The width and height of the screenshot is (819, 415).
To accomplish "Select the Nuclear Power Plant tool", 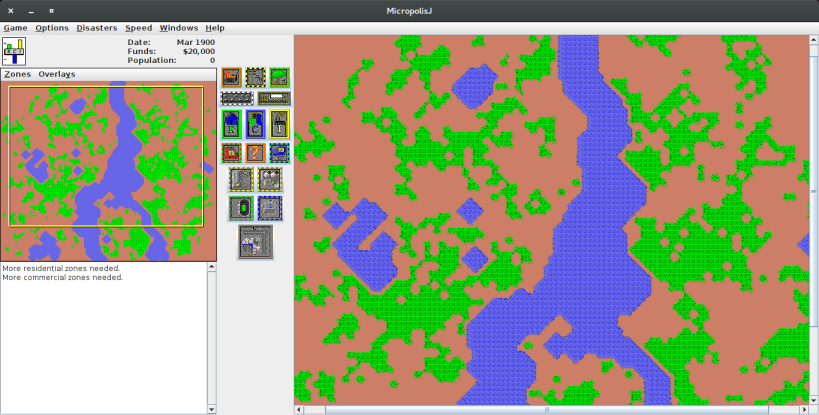I will pos(270,180).
